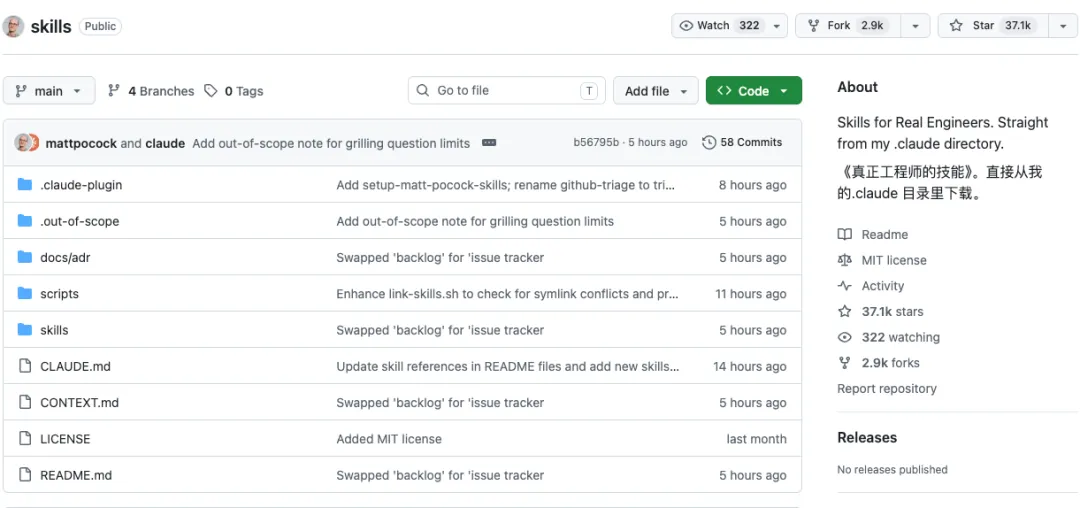The height and width of the screenshot is (508, 1080).
Task: Fork the repository
Action: [x=847, y=26]
